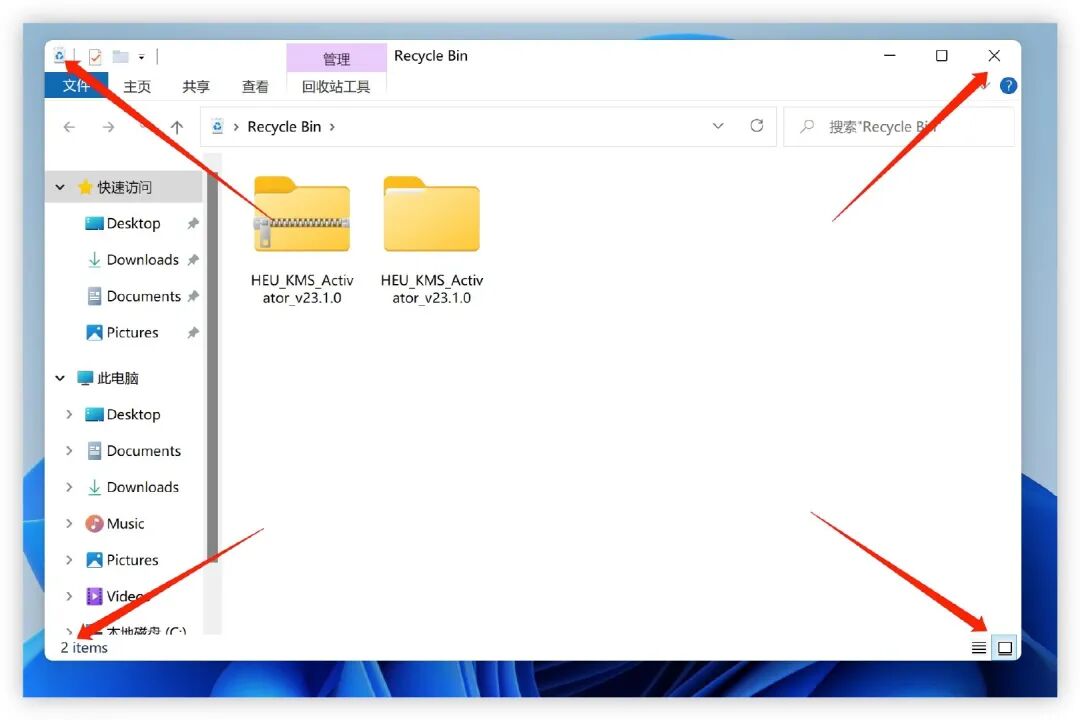This screenshot has height=720, width=1080.
Task: Toggle the pin next to Pictures shortcut
Action: click(x=193, y=332)
